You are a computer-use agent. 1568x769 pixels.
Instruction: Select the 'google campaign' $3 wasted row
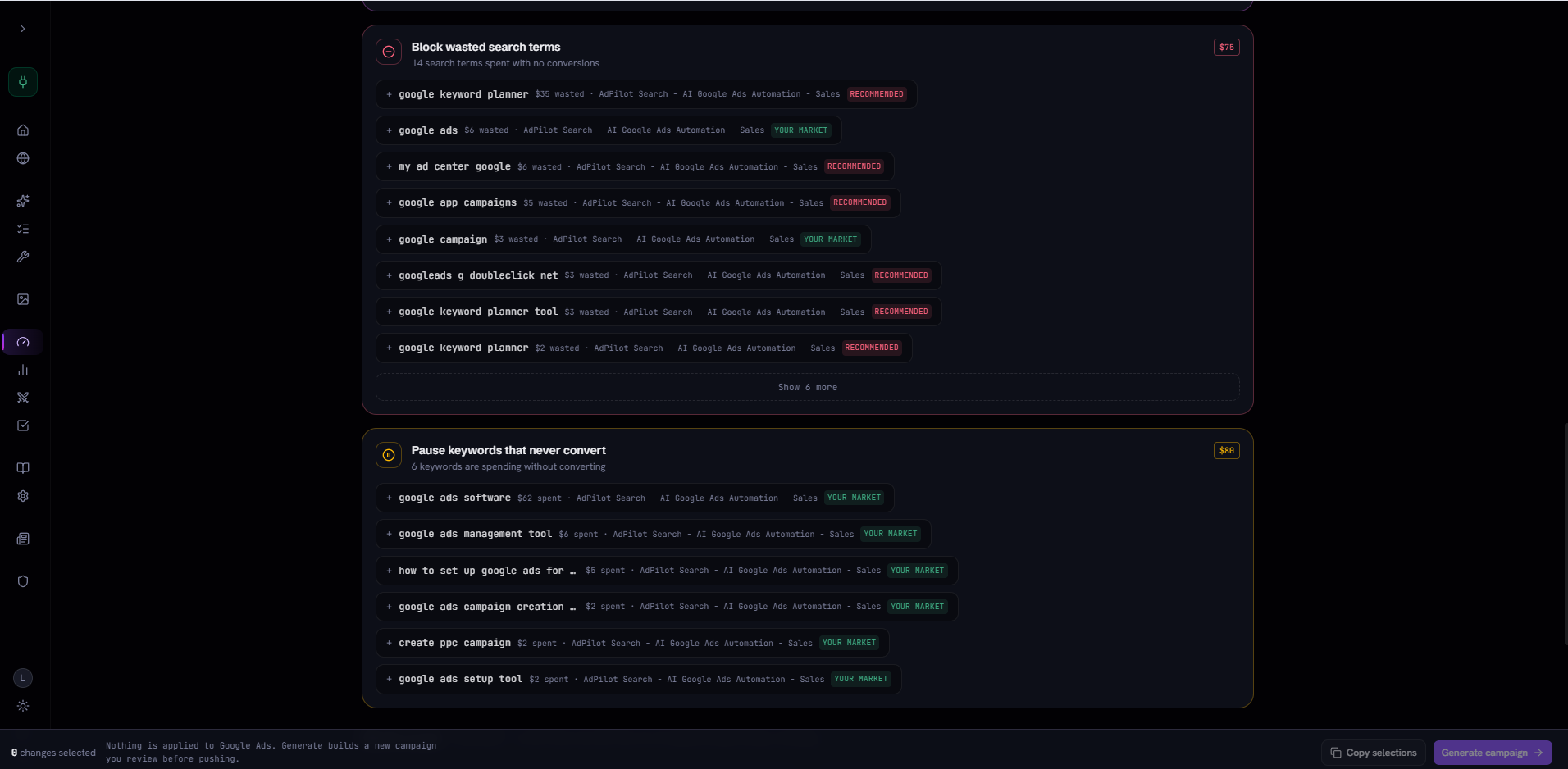coord(623,239)
